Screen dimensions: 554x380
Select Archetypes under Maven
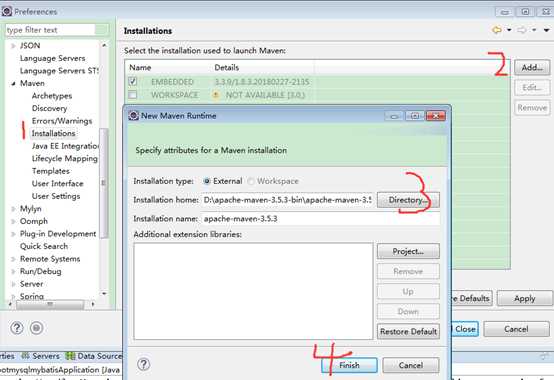click(52, 96)
